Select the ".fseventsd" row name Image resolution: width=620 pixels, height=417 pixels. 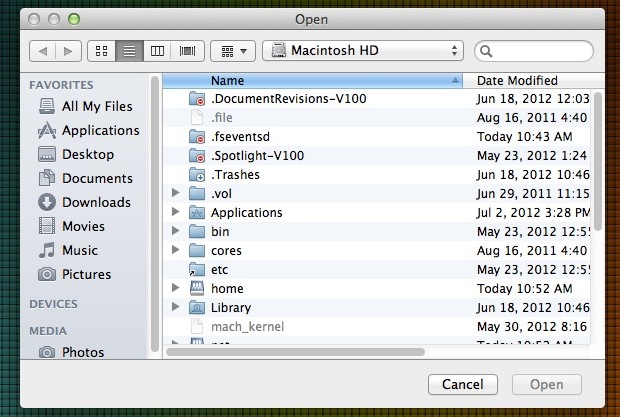(x=240, y=137)
